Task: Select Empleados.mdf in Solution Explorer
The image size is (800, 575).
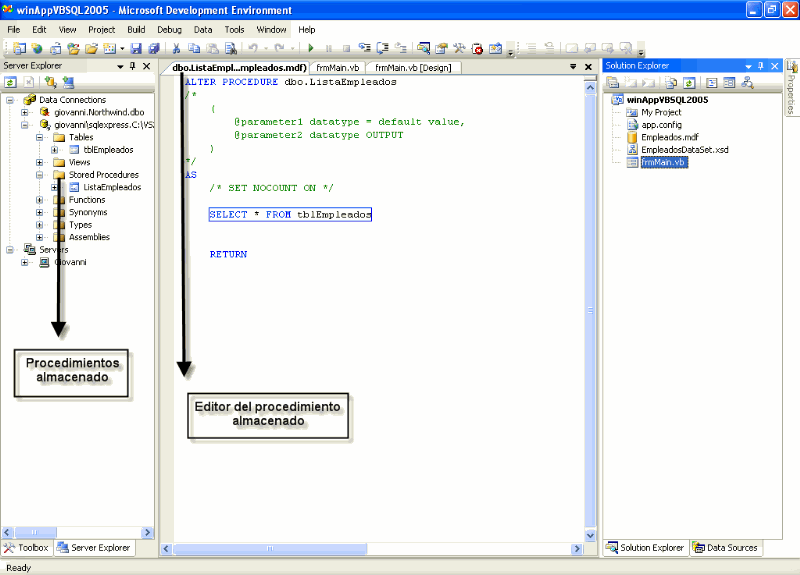Action: coord(669,137)
